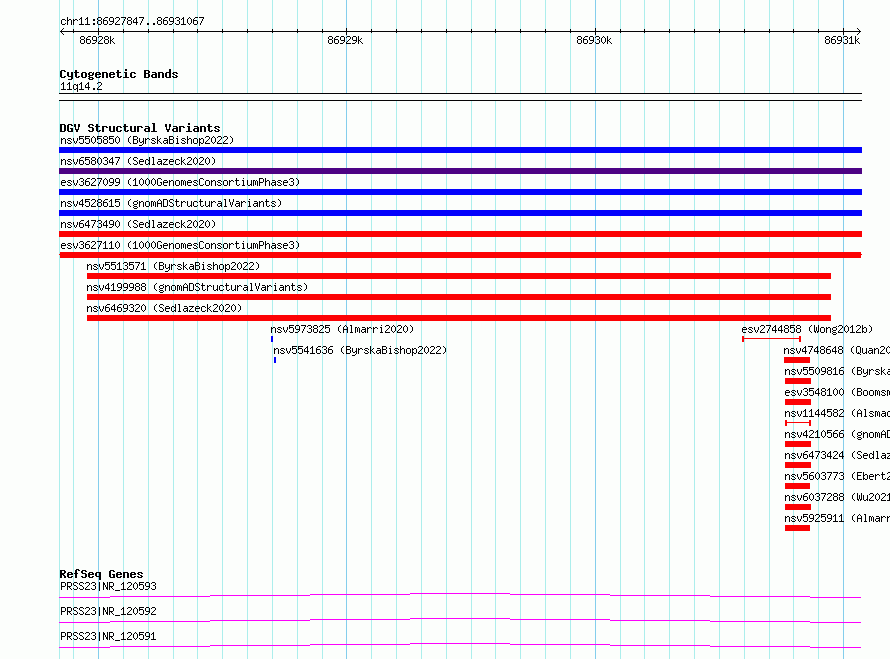Click the red bar under nsv4199988
The width and height of the screenshot is (890, 659).
pos(459,297)
